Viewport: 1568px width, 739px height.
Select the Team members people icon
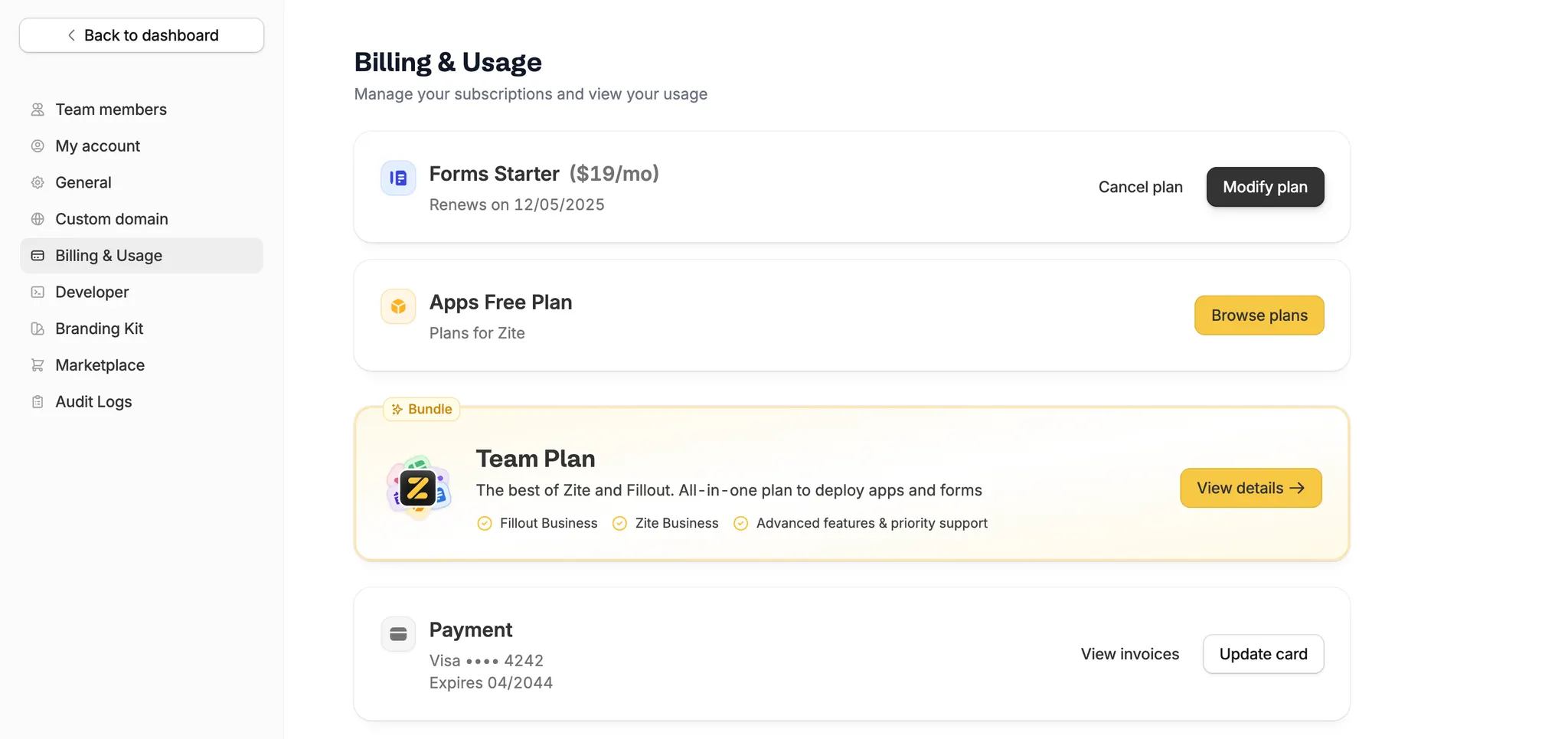(x=38, y=109)
